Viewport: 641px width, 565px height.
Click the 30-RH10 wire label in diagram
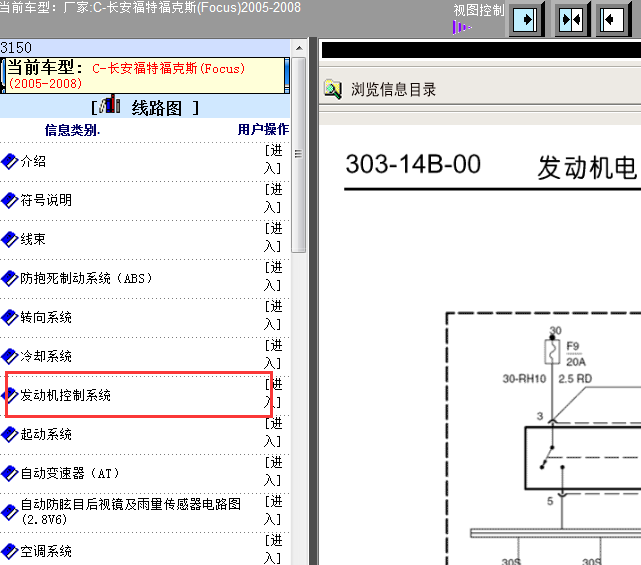[524, 379]
